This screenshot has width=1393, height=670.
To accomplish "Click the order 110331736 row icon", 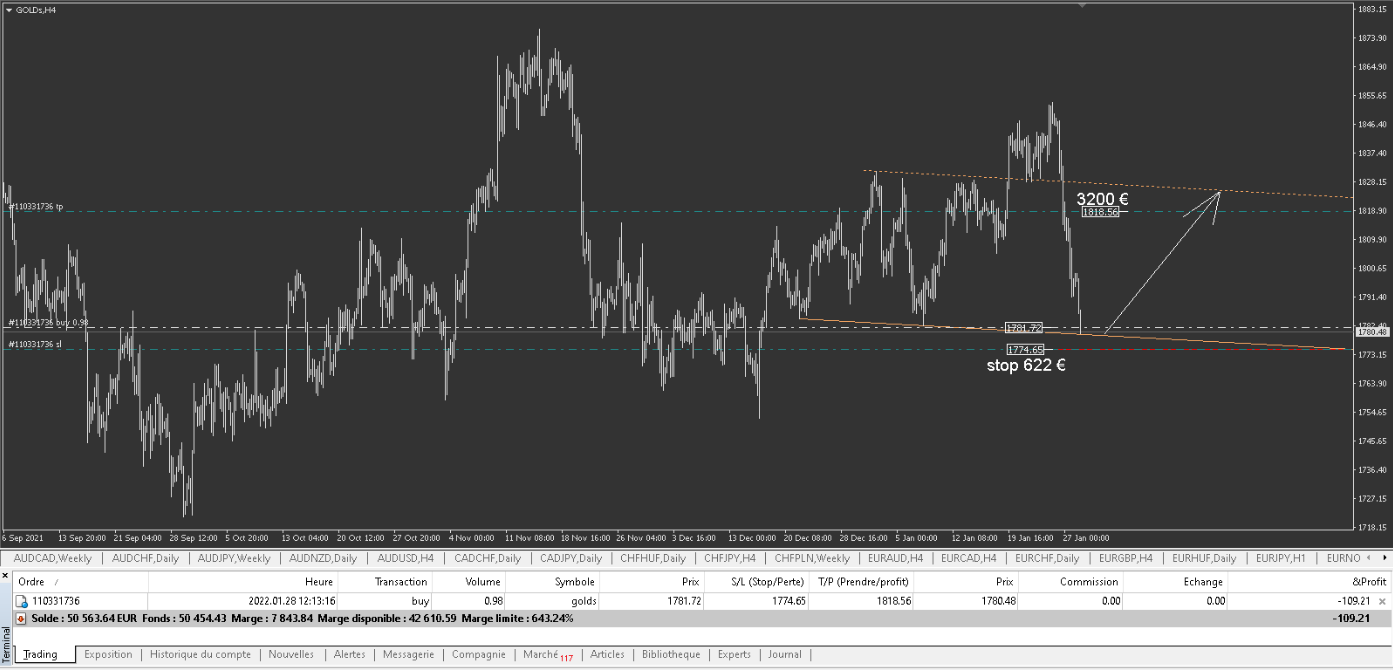I will pyautogui.click(x=22, y=601).
